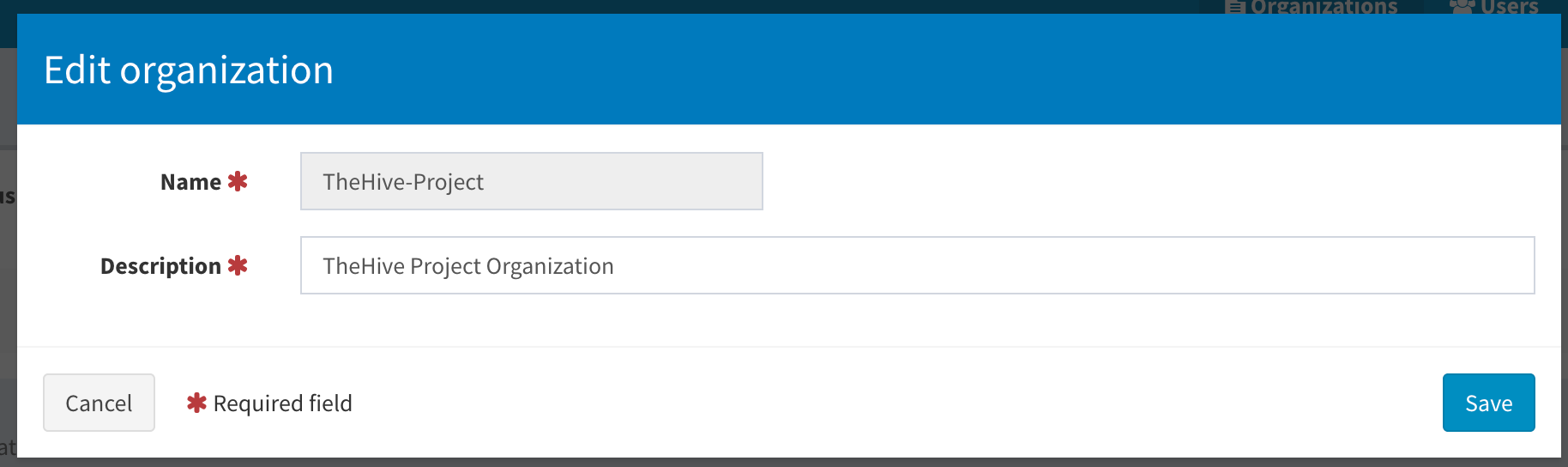Click the Users group icon in top bar

(1462, 6)
